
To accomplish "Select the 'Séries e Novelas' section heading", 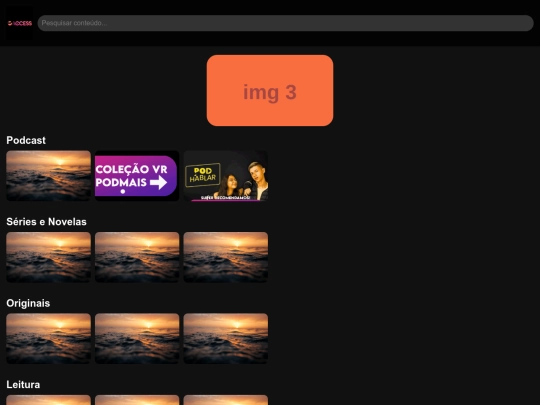I will [46, 222].
